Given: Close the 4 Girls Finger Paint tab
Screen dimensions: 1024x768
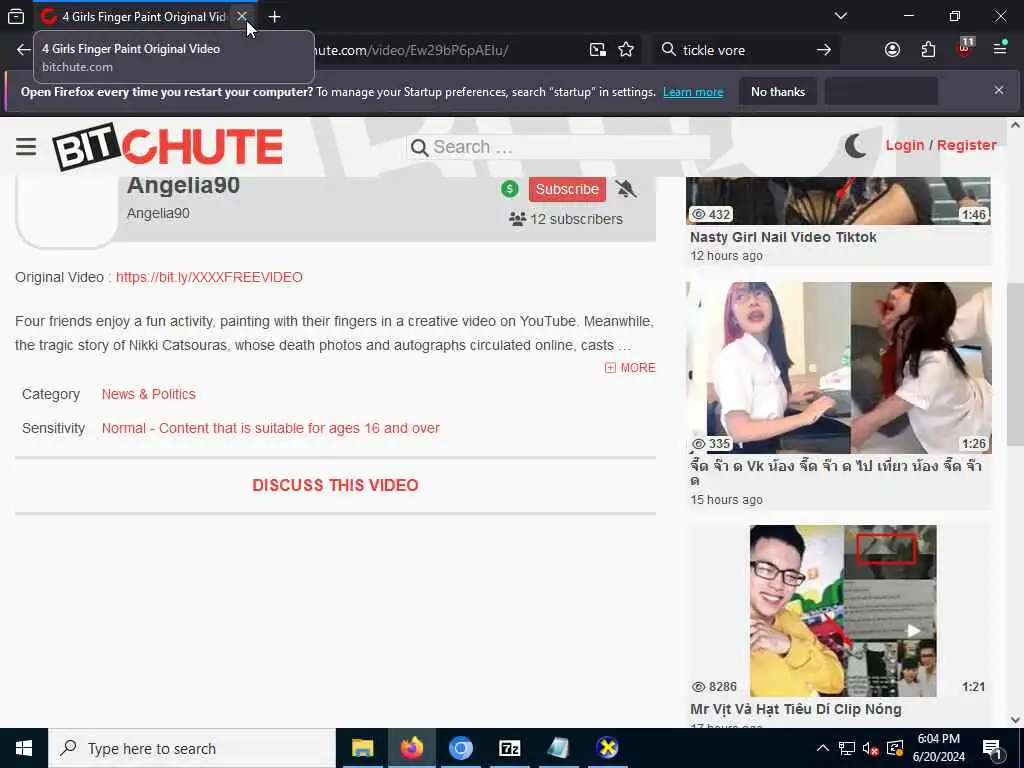Looking at the screenshot, I should [242, 16].
